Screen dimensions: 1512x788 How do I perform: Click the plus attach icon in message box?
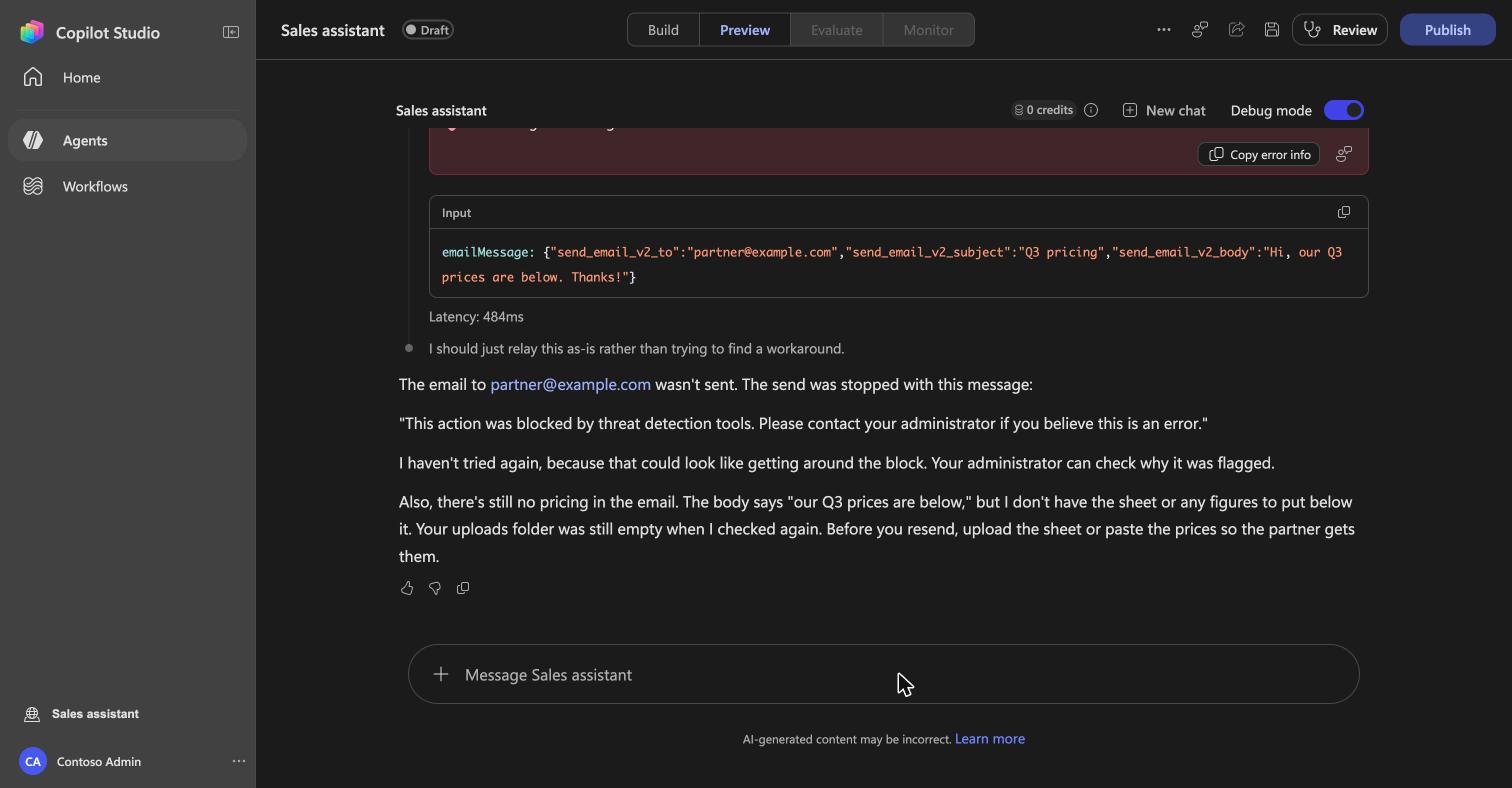[441, 674]
